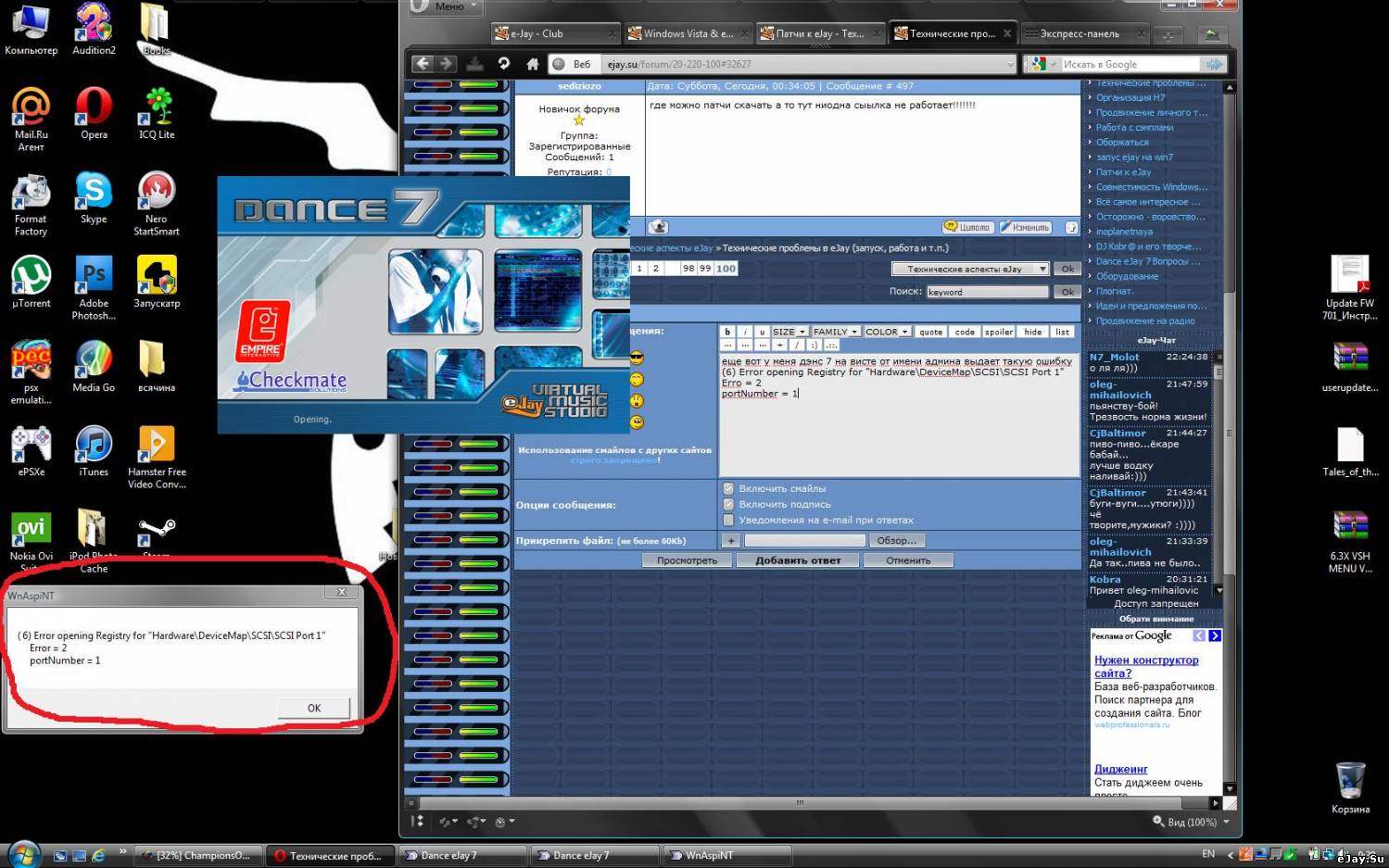The width and height of the screenshot is (1389, 868).
Task: Reload the forum page in Opera
Action: pos(504,64)
